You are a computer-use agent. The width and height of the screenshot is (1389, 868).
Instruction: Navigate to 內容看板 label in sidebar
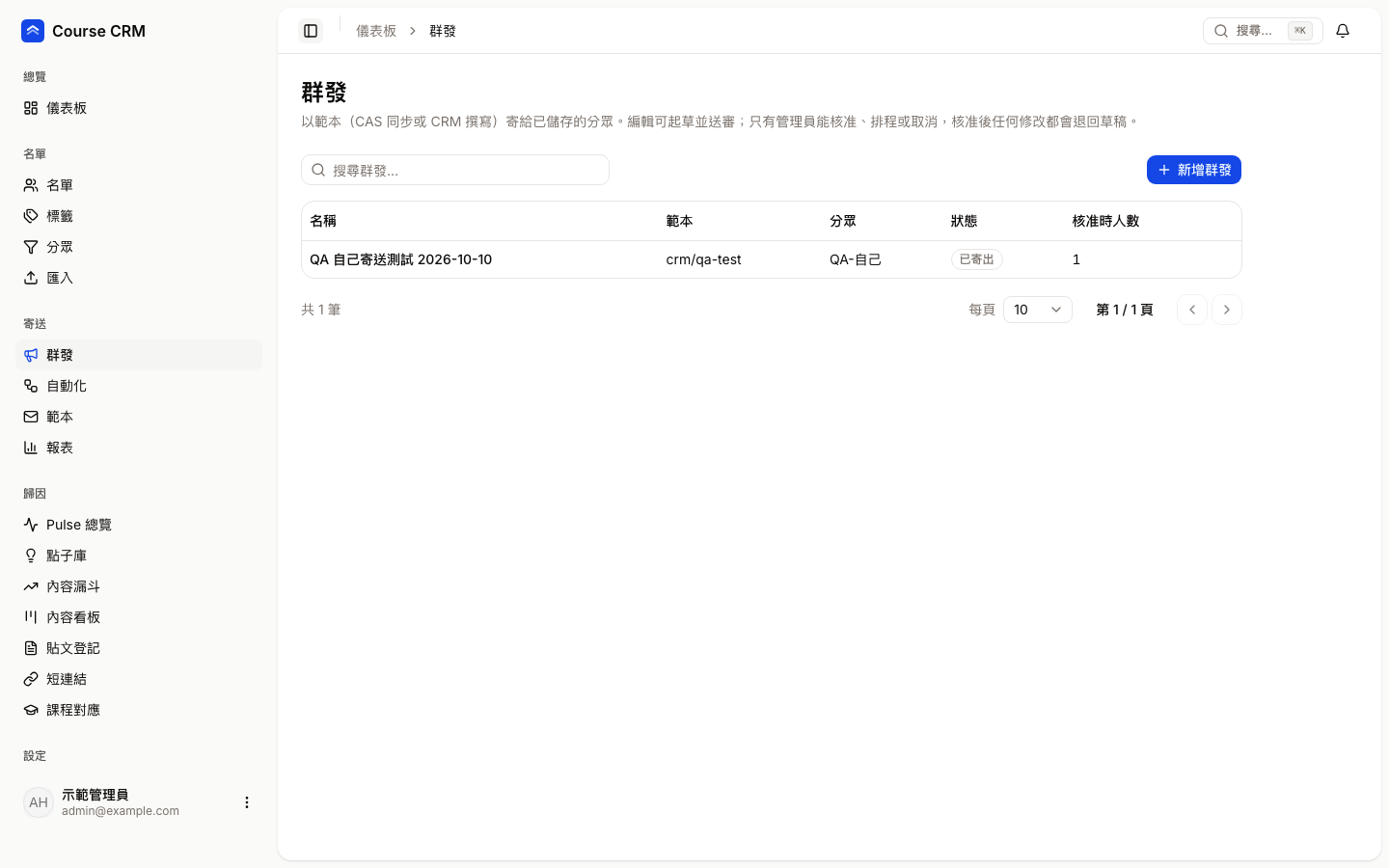[73, 617]
